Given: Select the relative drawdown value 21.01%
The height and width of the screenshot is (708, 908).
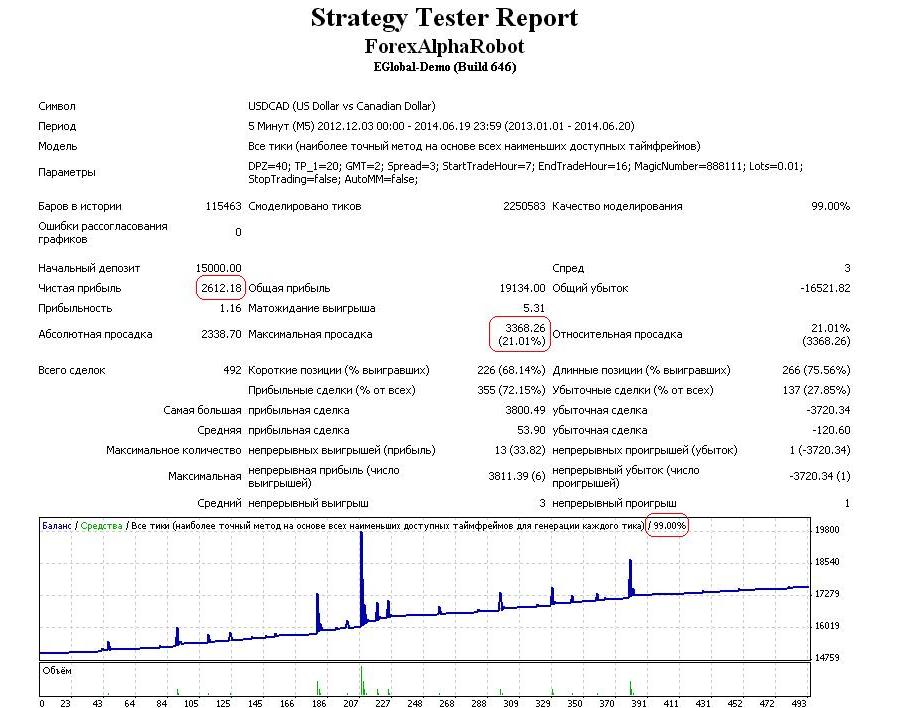Looking at the screenshot, I should pyautogui.click(x=830, y=328).
